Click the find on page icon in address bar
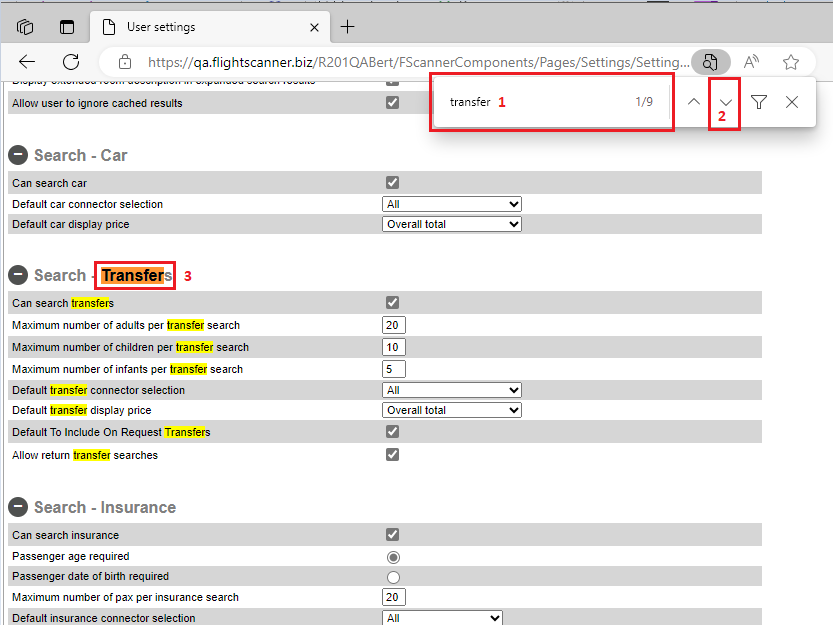Screen dimensions: 833x625 pyautogui.click(x=710, y=62)
